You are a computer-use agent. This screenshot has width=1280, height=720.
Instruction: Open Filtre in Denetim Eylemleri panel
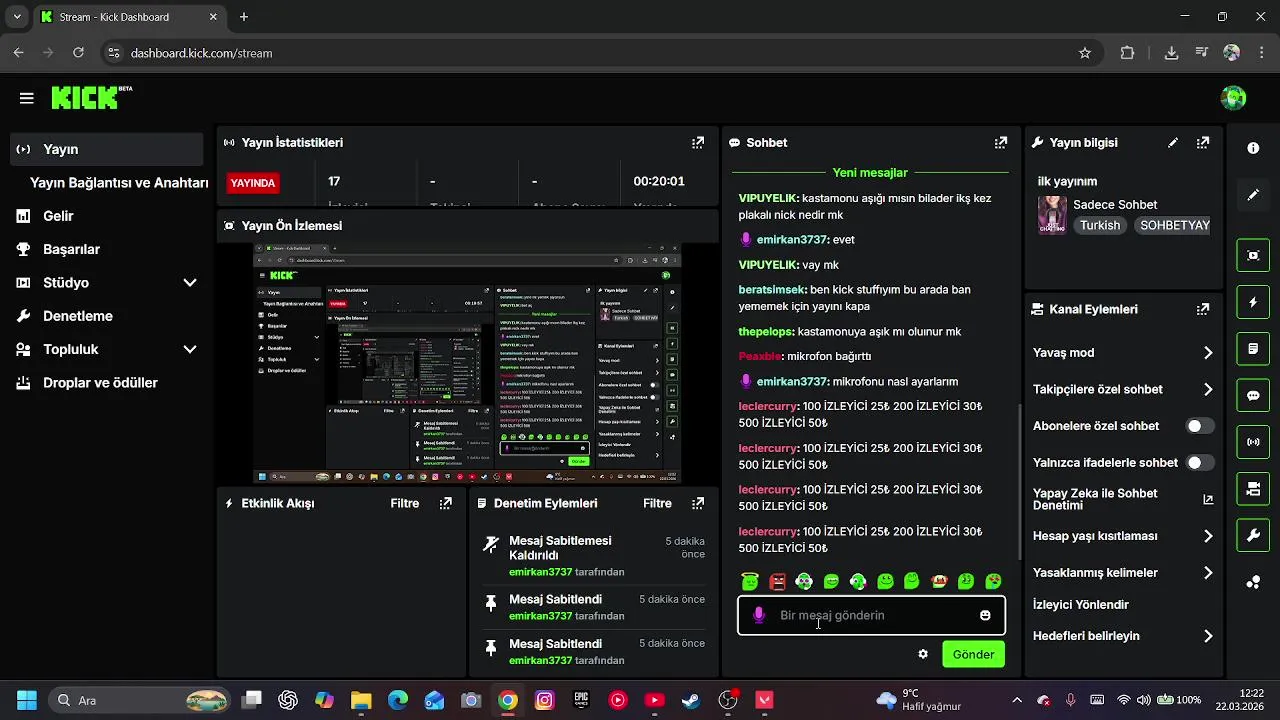pos(657,504)
